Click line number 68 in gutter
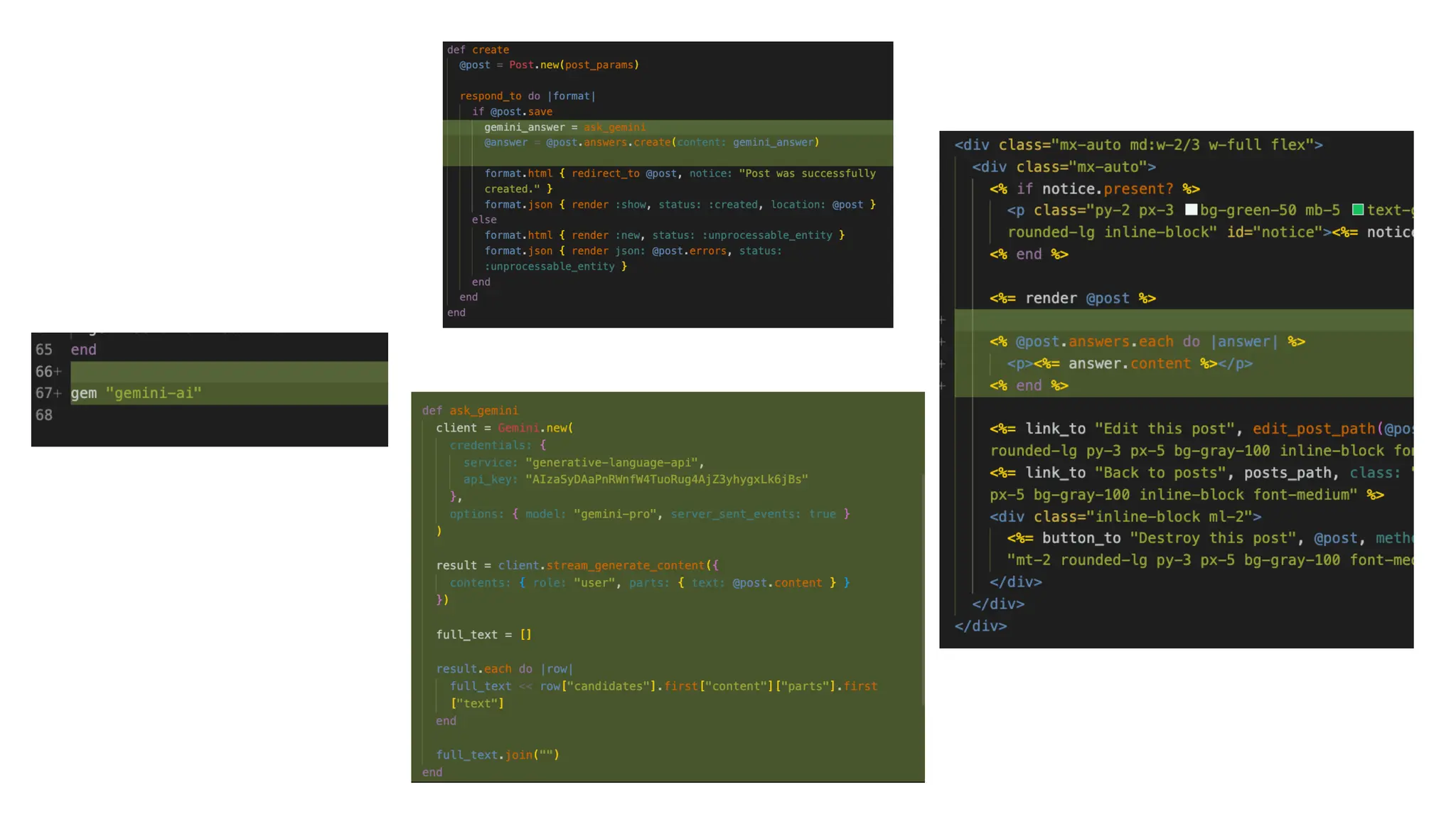Image resolution: width=1456 pixels, height=819 pixels. 44,415
